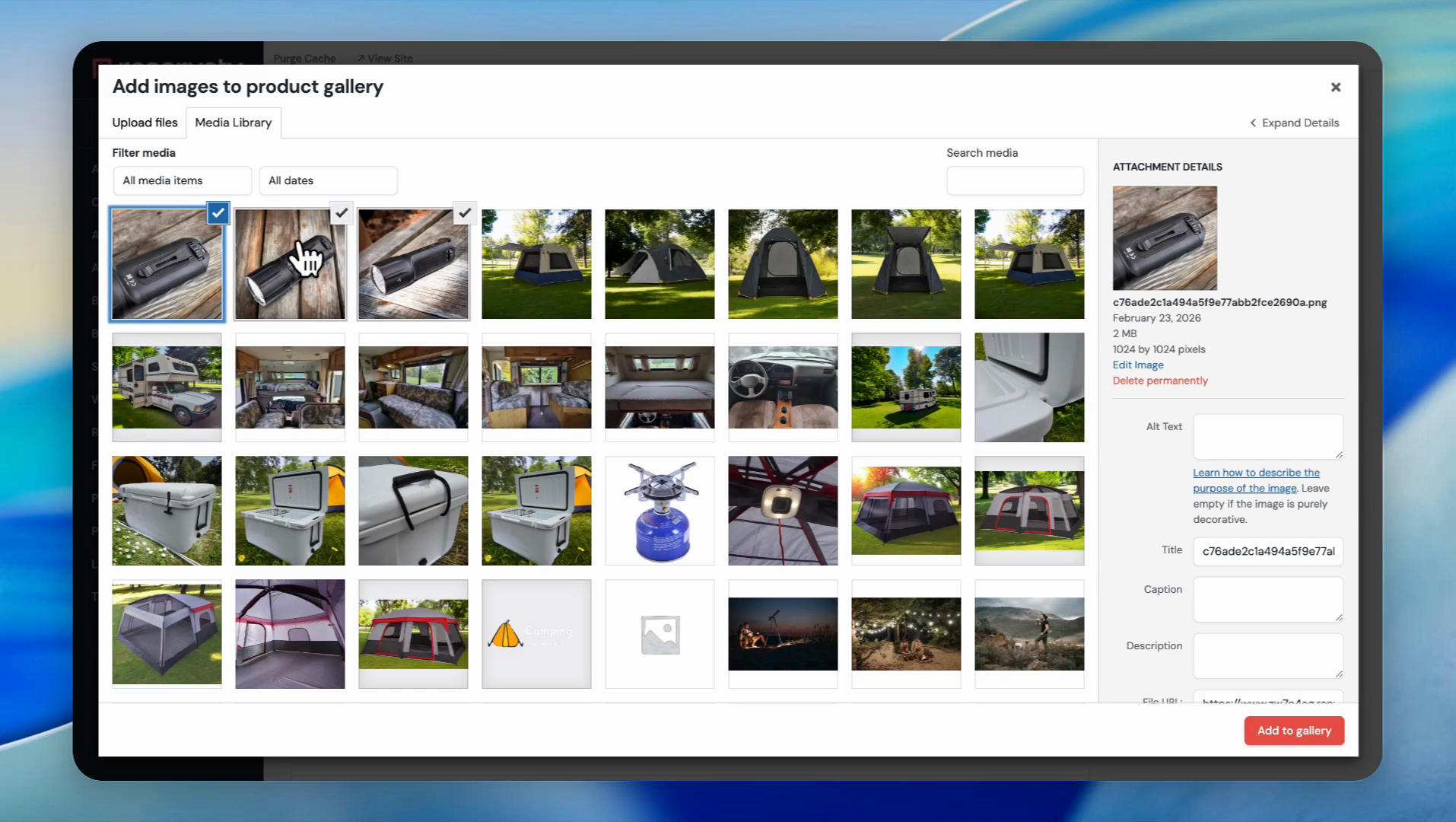This screenshot has width=1456, height=822.
Task: Open the All media items dropdown
Action: (x=182, y=180)
